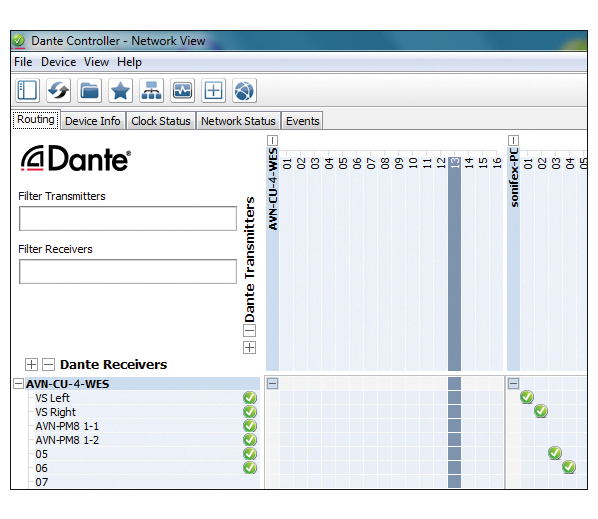Collapse the AVN-CU-4-WES receiver tree node
Viewport: 598px width, 519px height.
(x=18, y=384)
